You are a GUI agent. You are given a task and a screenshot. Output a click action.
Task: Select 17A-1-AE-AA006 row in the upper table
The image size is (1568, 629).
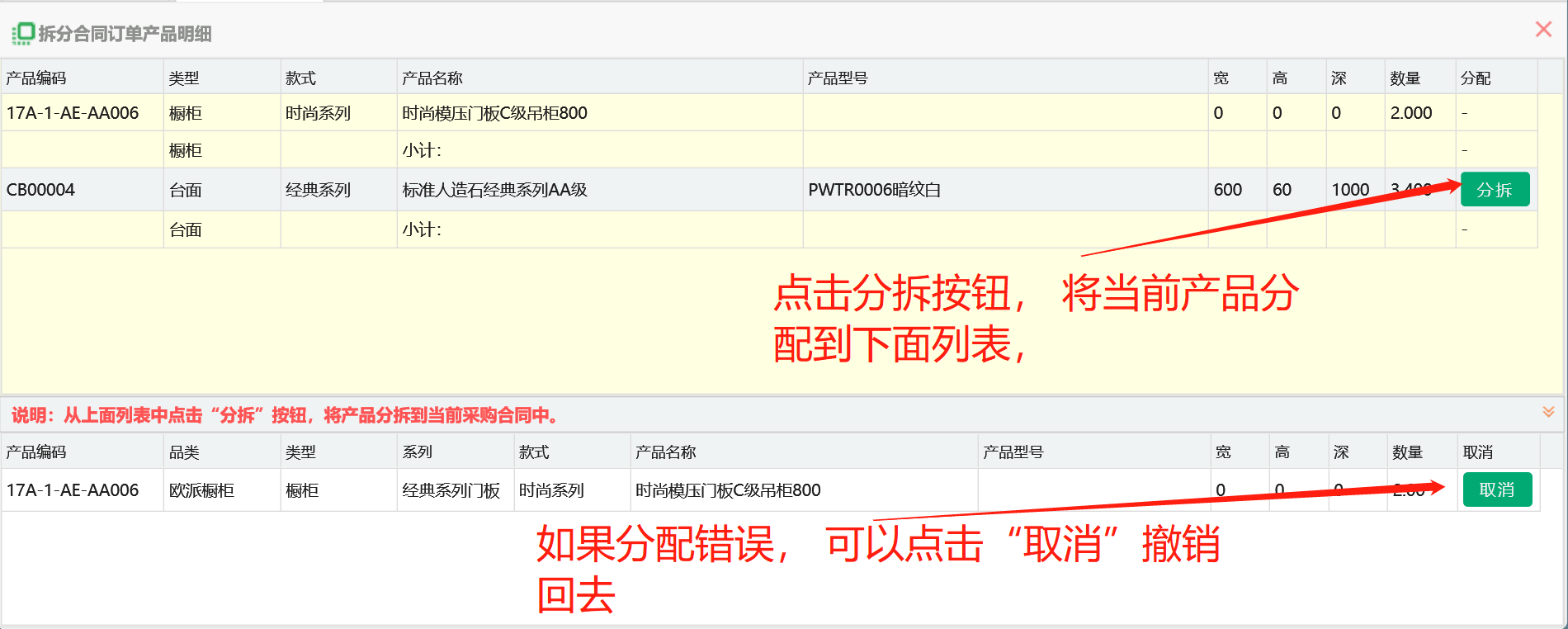pyautogui.click(x=73, y=113)
